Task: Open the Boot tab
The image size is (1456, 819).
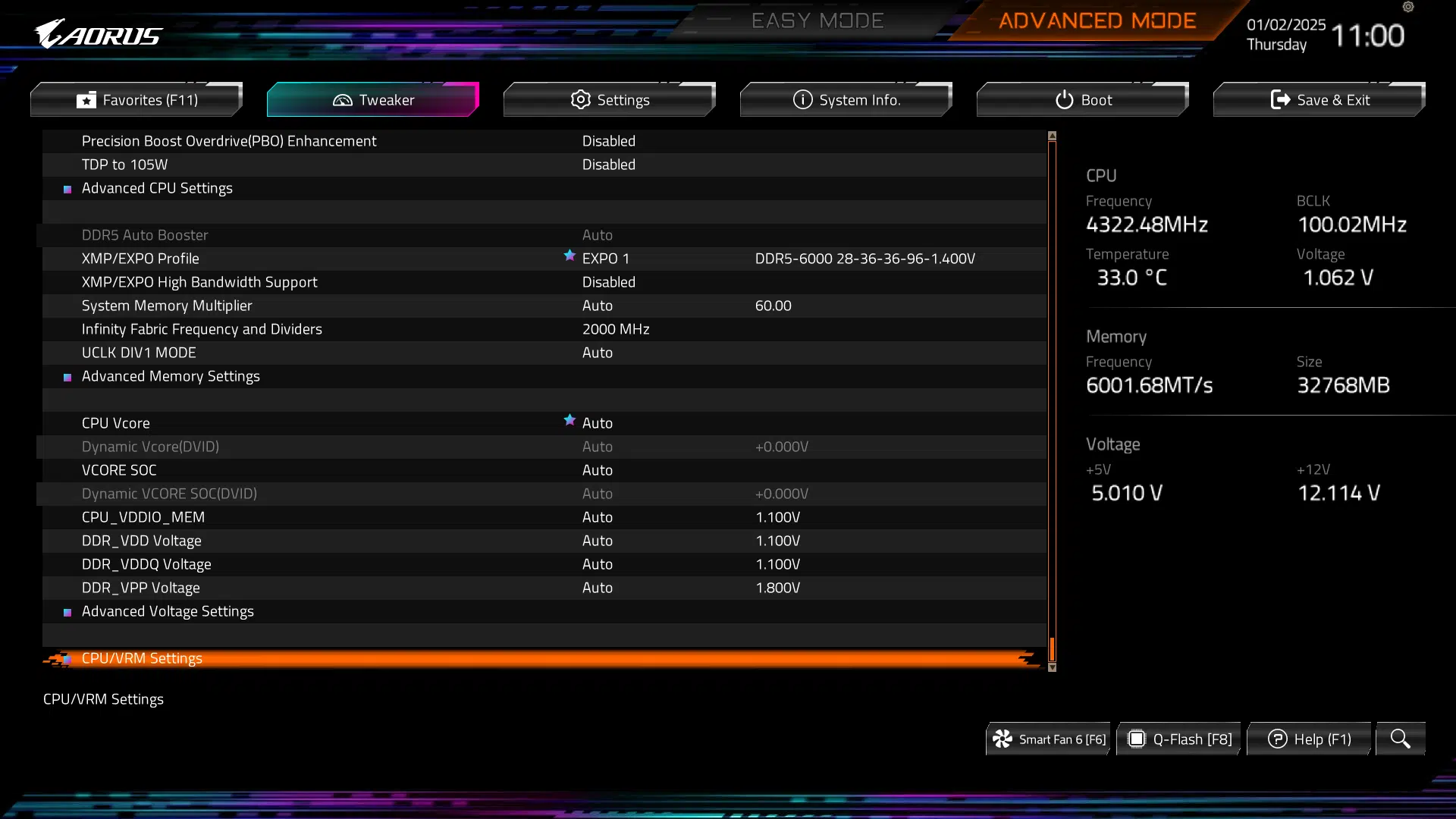Action: (x=1083, y=99)
